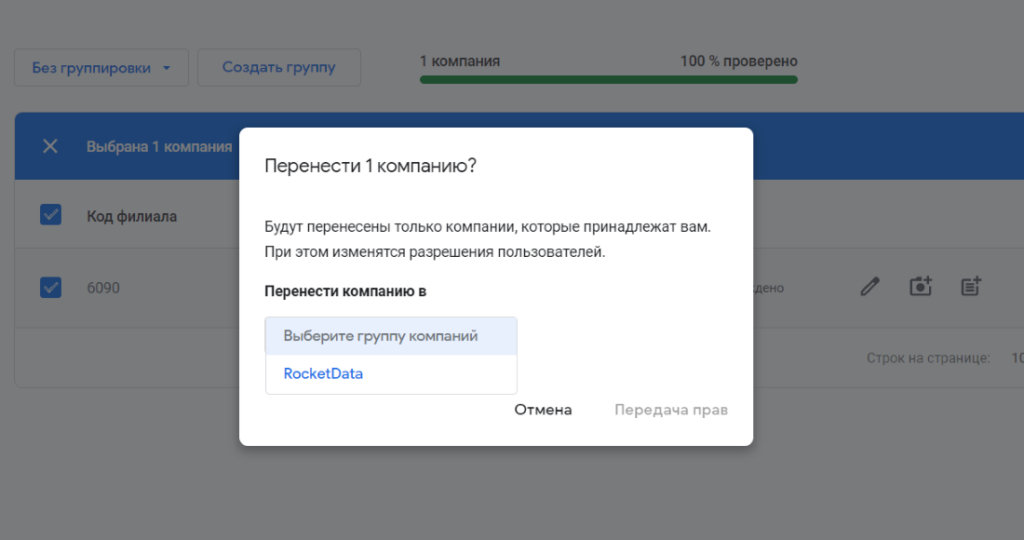Click the Создать группу button
Viewport: 1024px width, 540px height.
point(278,68)
